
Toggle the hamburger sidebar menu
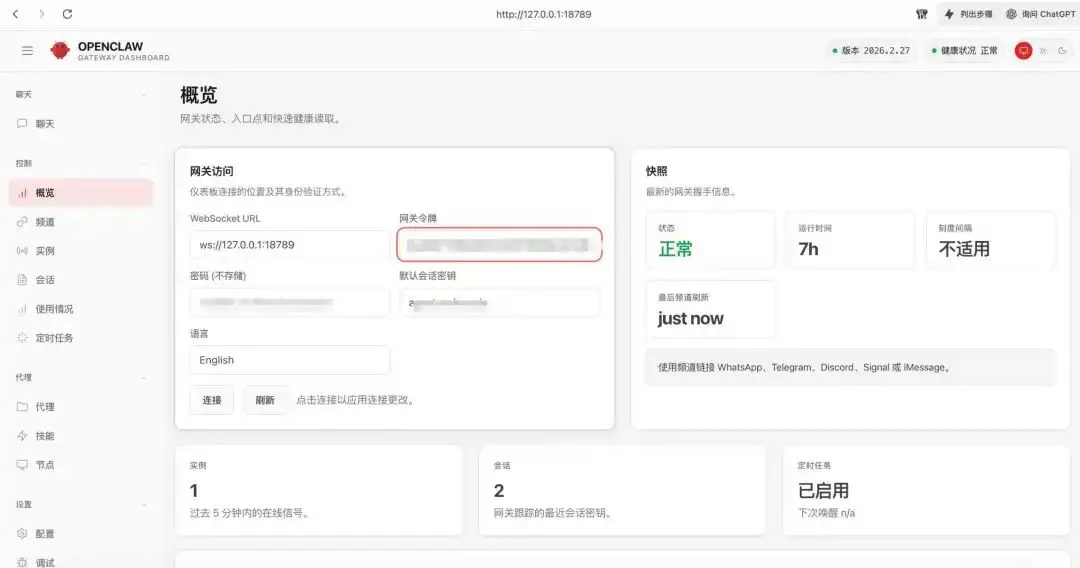[x=27, y=50]
